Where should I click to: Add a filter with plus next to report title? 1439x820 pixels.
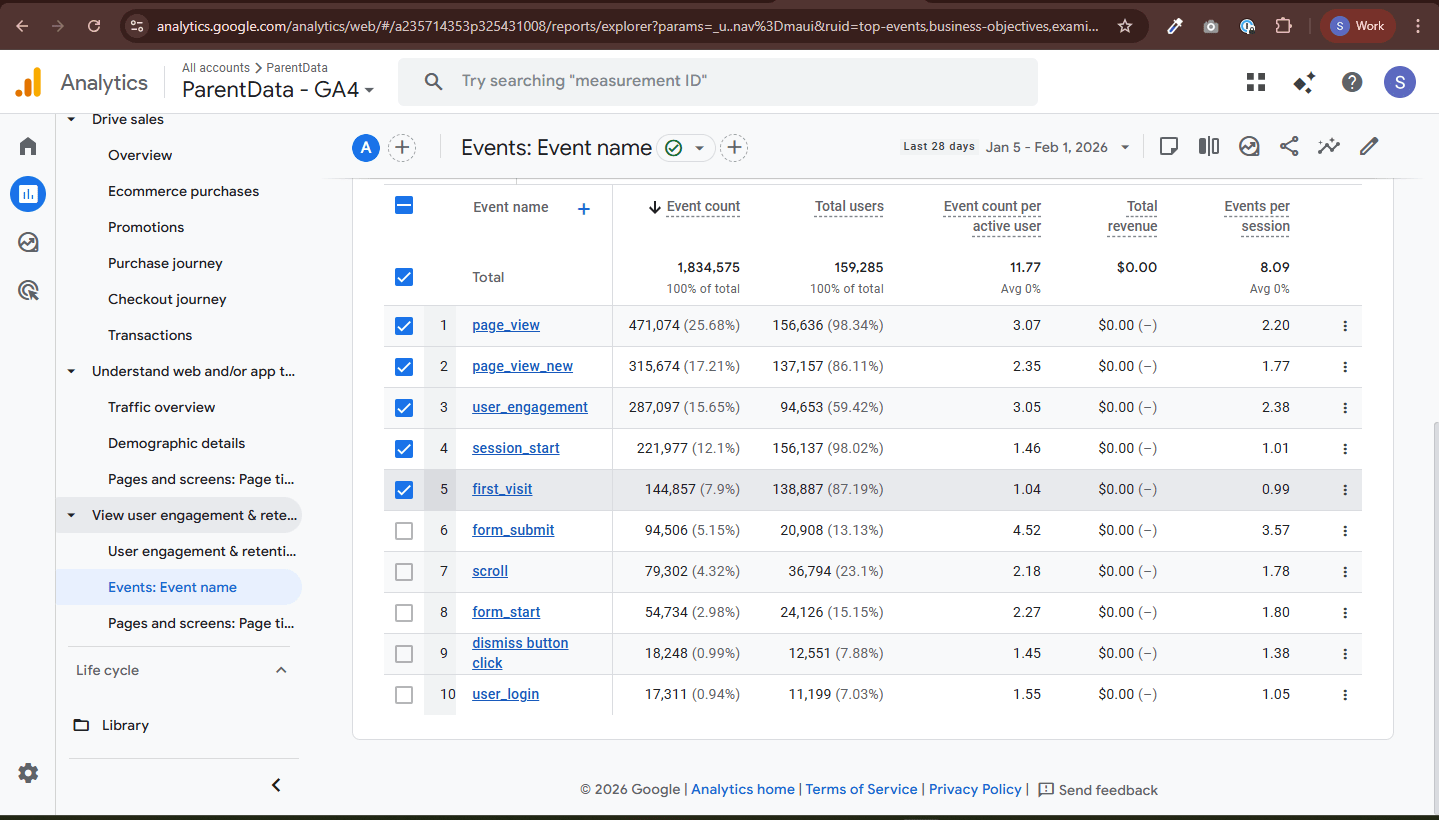[x=734, y=148]
